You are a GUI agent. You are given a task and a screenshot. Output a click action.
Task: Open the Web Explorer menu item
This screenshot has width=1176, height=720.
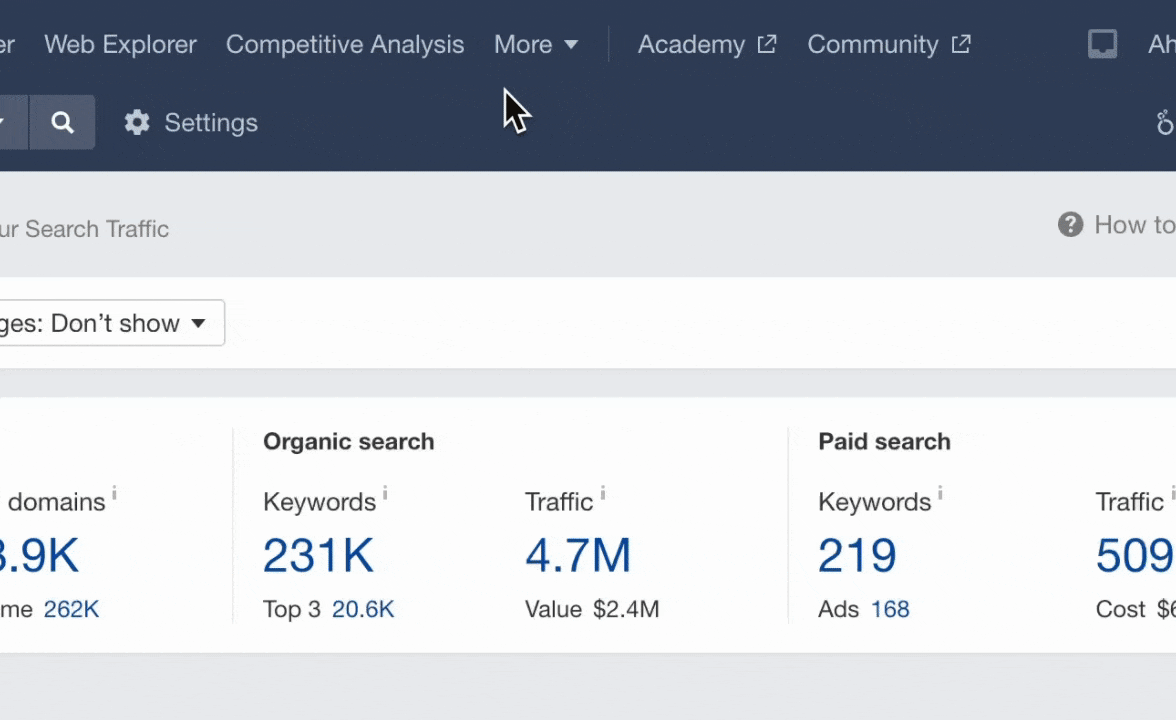pyautogui.click(x=120, y=45)
